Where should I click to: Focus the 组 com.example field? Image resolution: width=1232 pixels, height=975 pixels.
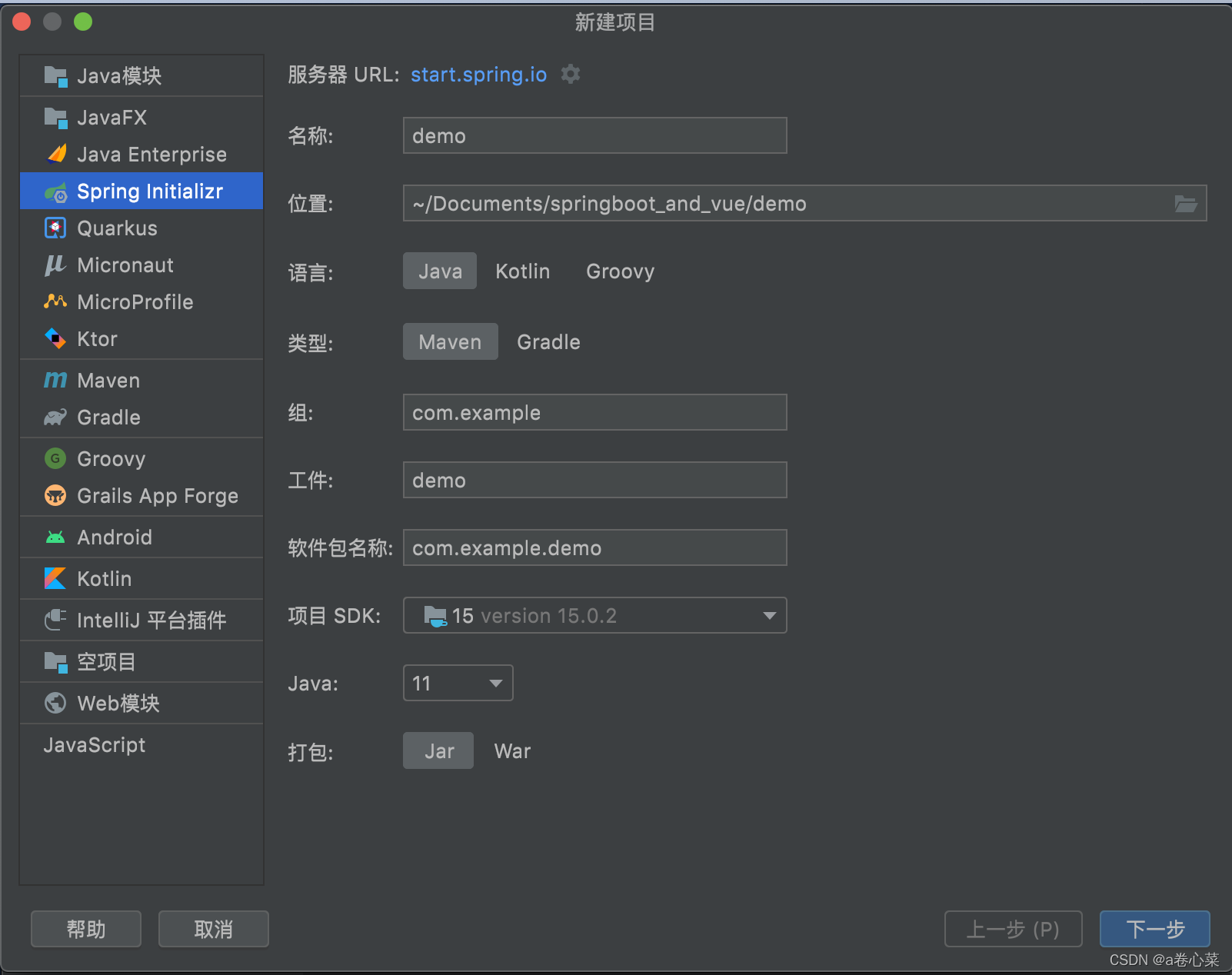click(x=595, y=412)
